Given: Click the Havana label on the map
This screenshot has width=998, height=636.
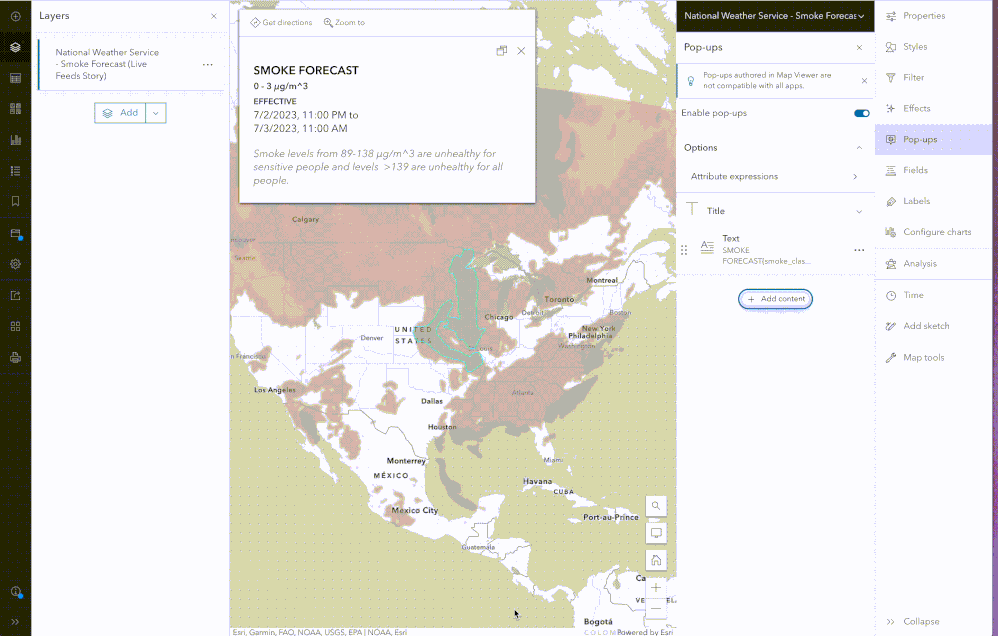Looking at the screenshot, I should coord(537,481).
